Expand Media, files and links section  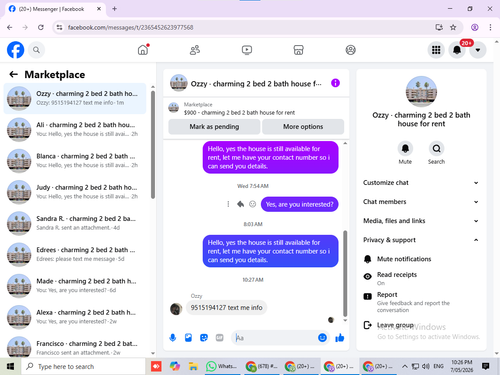[x=421, y=221]
